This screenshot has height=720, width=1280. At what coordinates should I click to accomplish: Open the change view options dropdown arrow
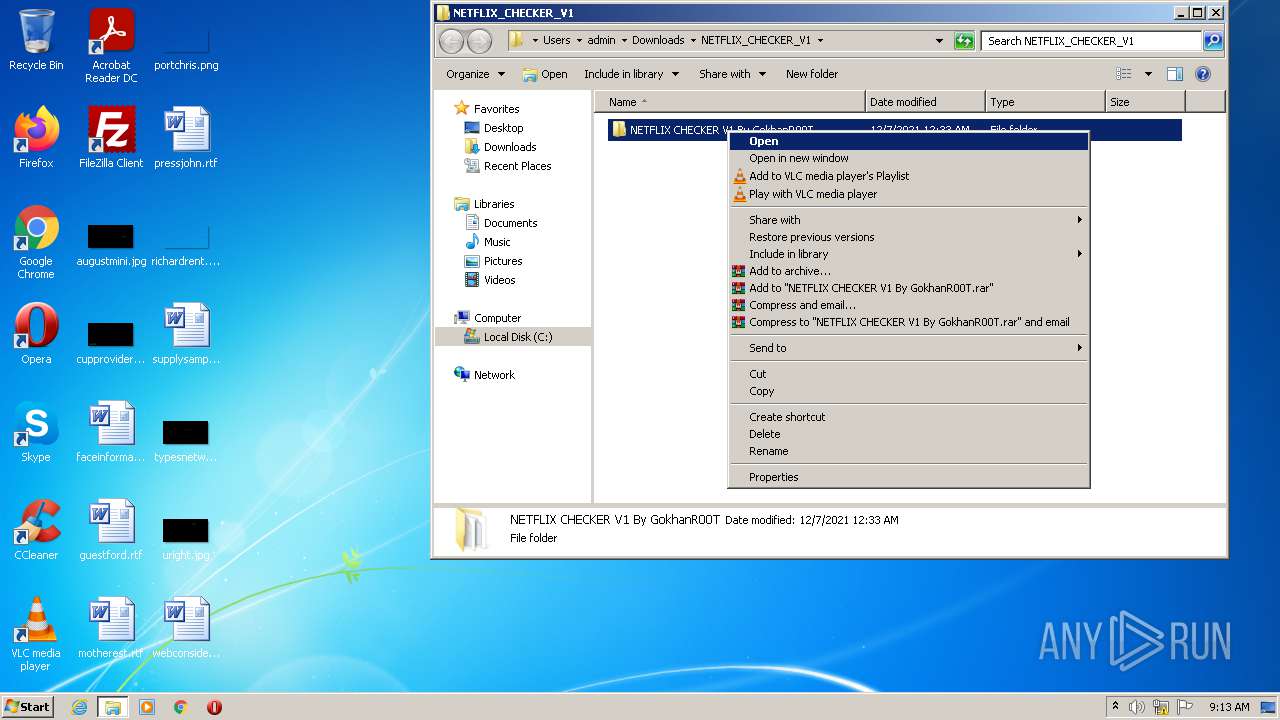(1148, 74)
